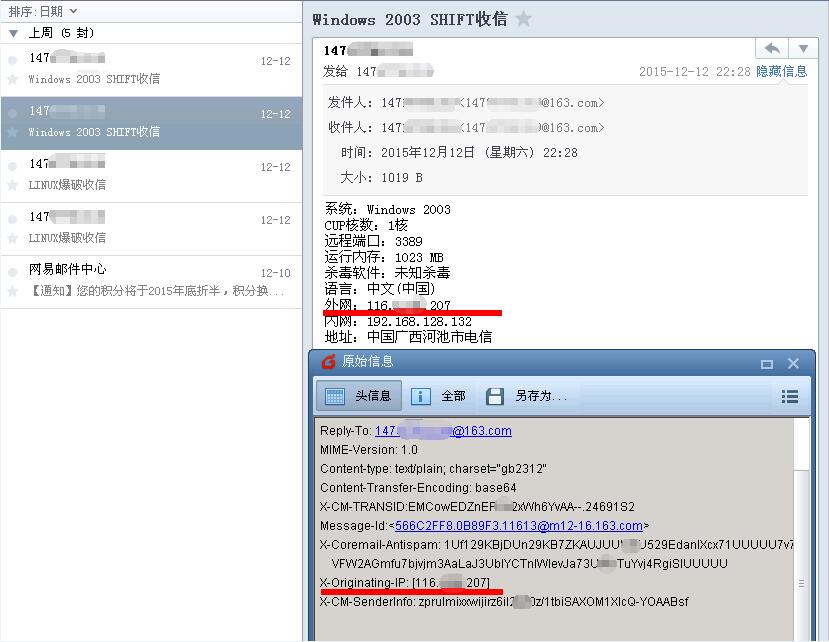
Task: Open the list menu icon in 原始信息 toolbar
Action: tap(789, 396)
